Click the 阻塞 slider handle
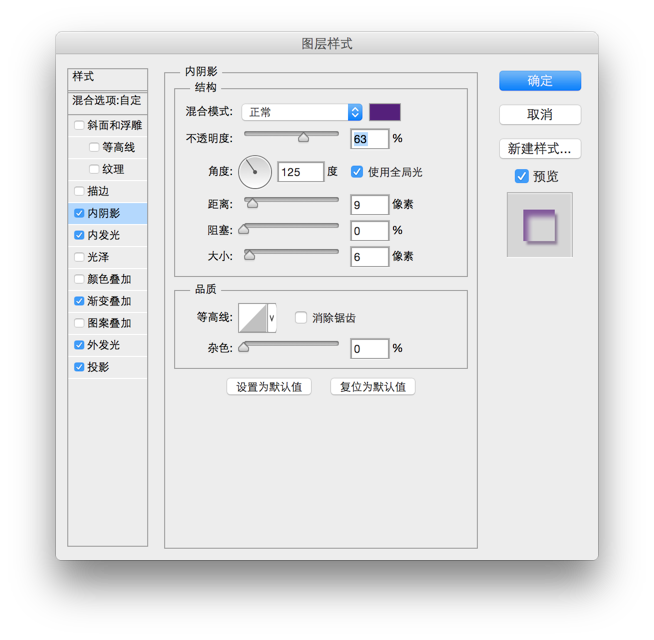This screenshot has width=654, height=640. 244,229
